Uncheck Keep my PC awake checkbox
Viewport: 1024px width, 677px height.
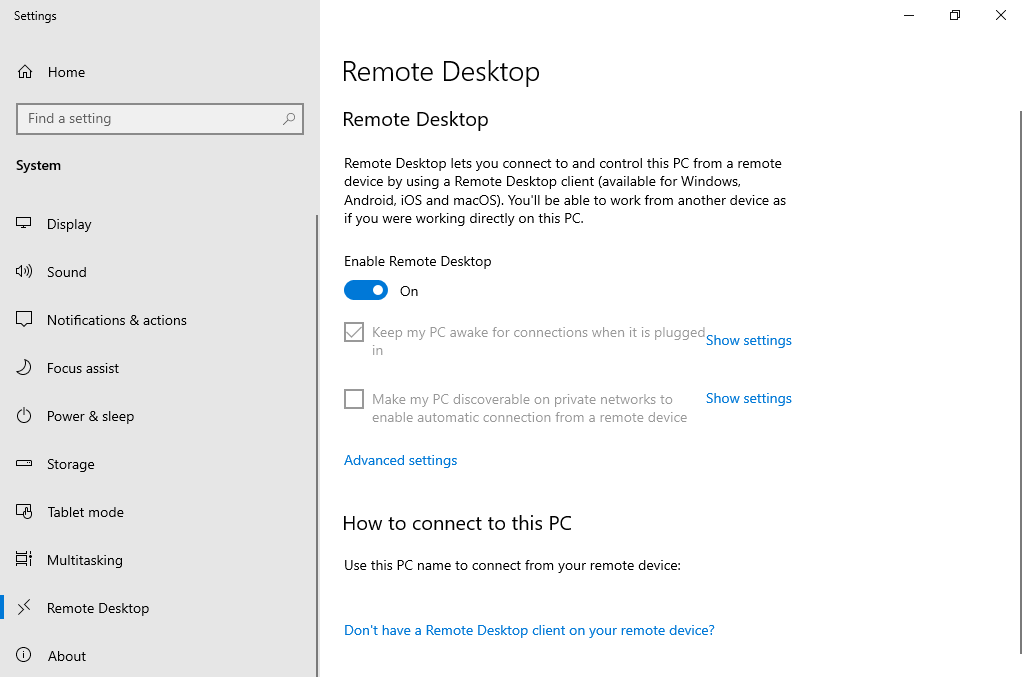click(x=354, y=332)
